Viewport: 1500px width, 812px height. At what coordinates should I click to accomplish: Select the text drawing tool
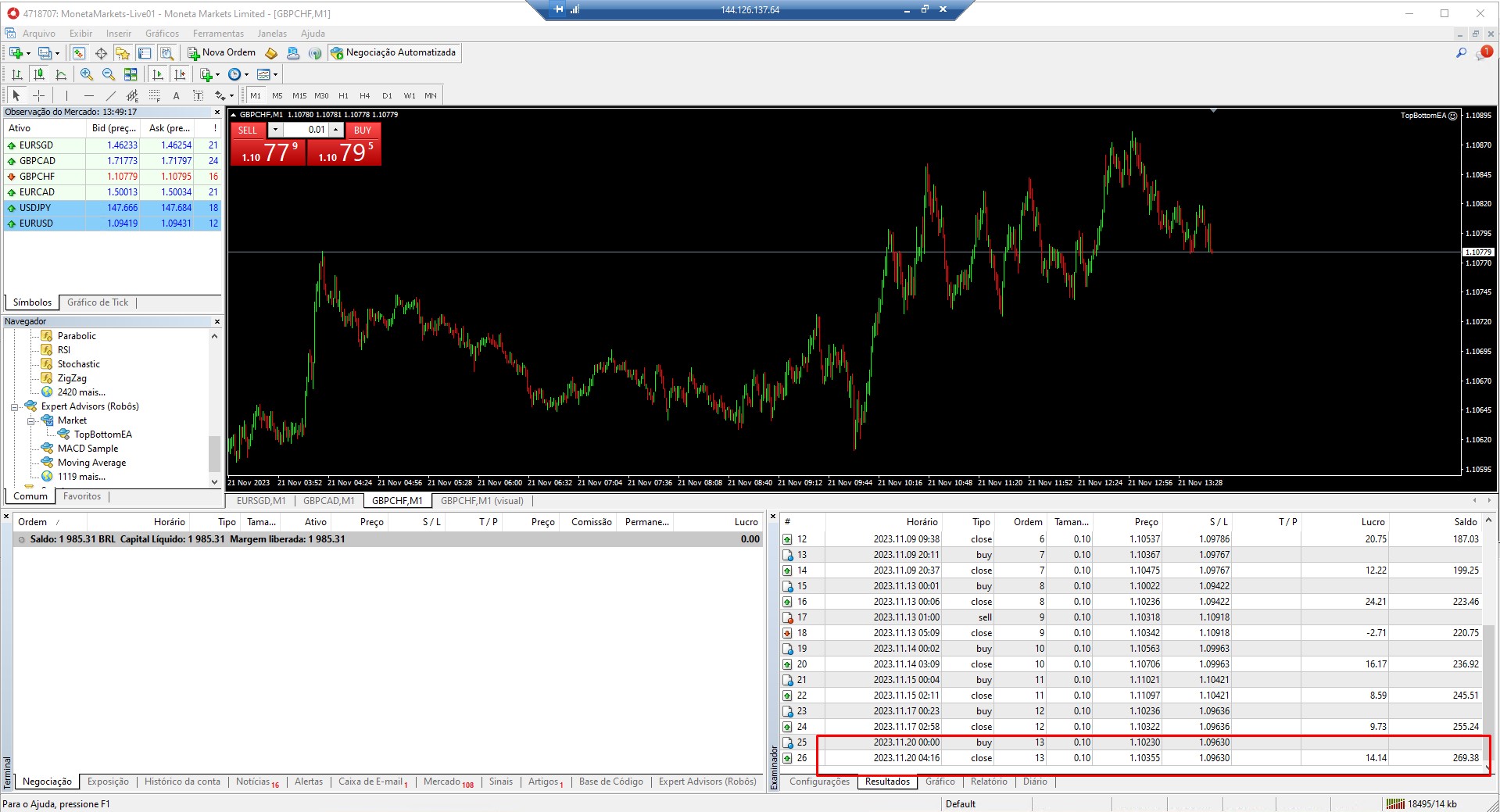pyautogui.click(x=177, y=95)
